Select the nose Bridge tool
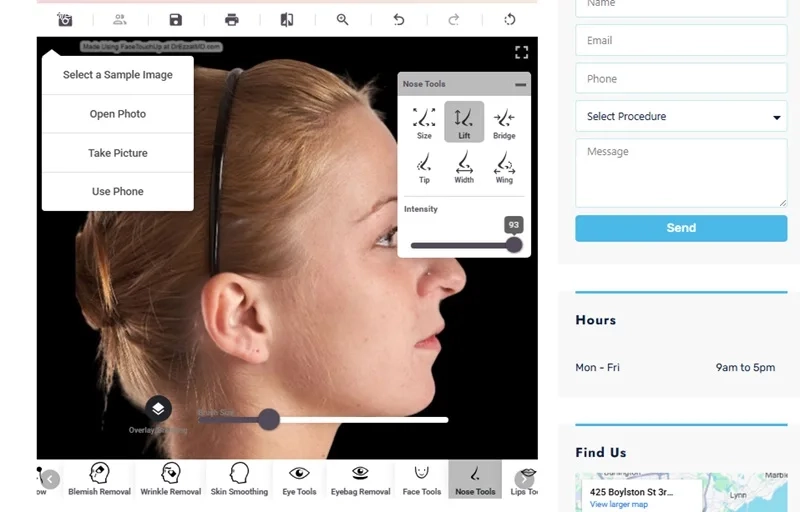800x512 pixels. click(x=504, y=122)
